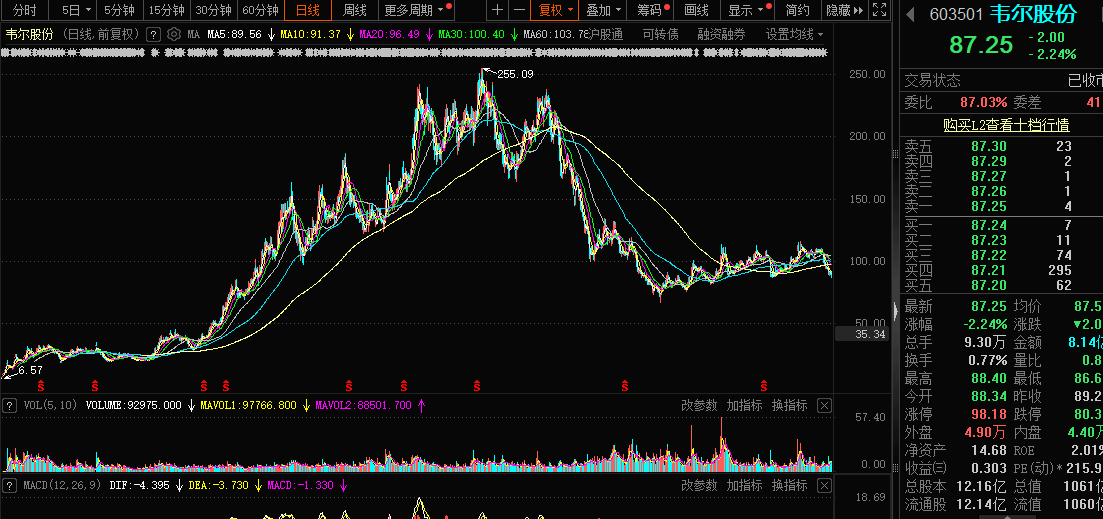Toggle the 简约 simple view mode
The height and width of the screenshot is (519, 1103).
coord(797,11)
